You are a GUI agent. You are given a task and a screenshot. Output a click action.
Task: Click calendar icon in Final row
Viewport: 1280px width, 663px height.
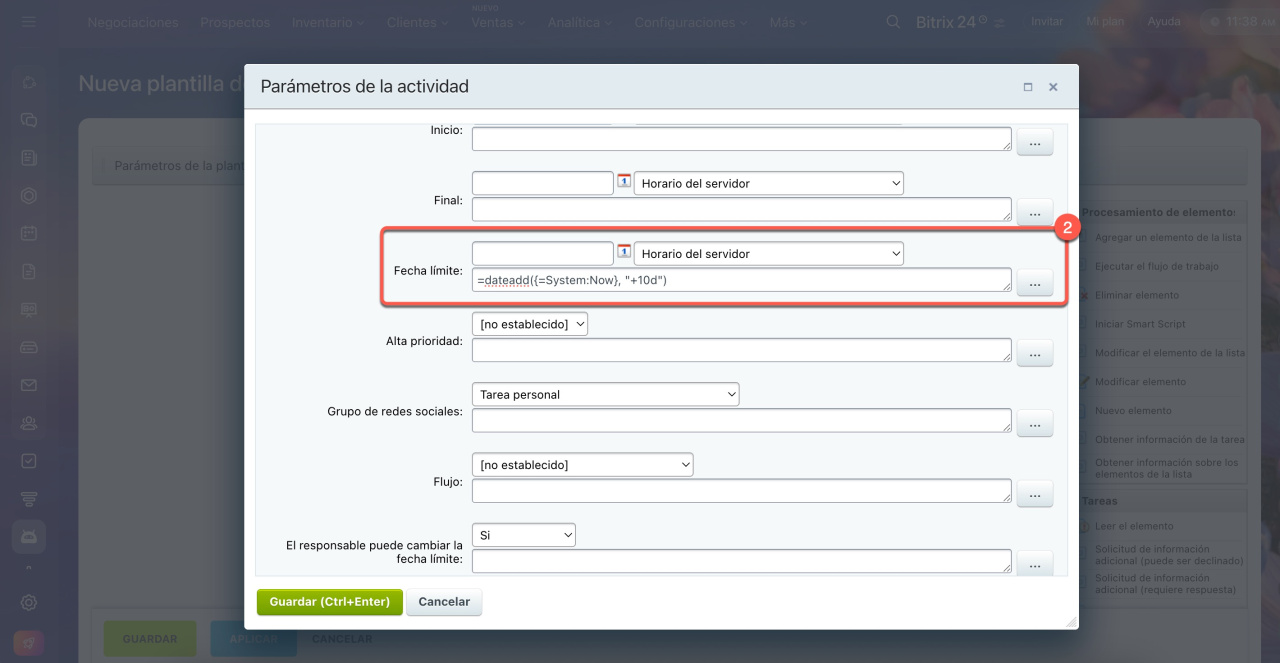[x=624, y=182]
